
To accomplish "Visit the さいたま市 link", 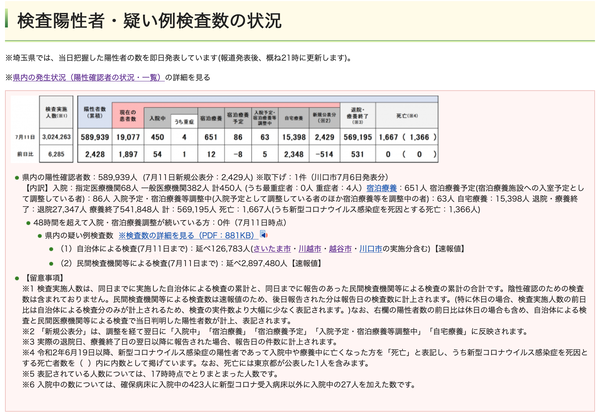I will 272,249.
